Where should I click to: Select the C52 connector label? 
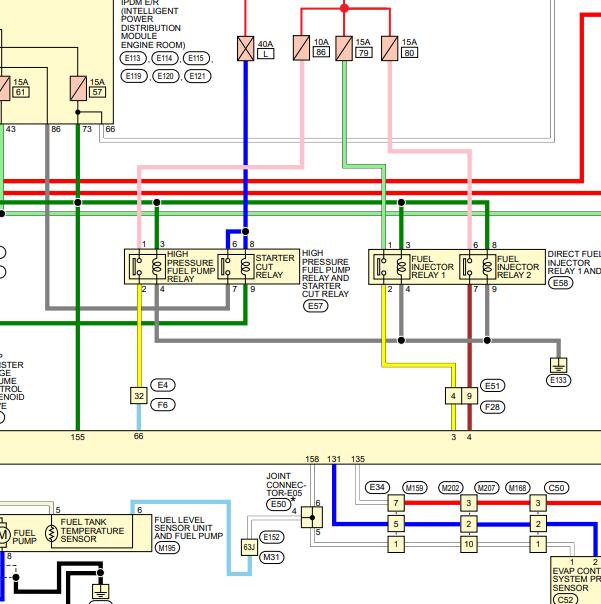tap(566, 599)
